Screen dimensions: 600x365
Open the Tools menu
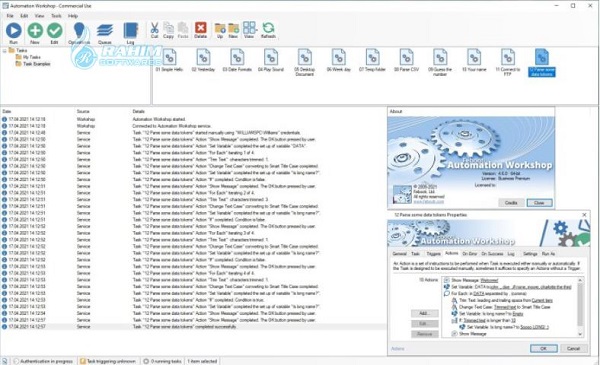56,16
